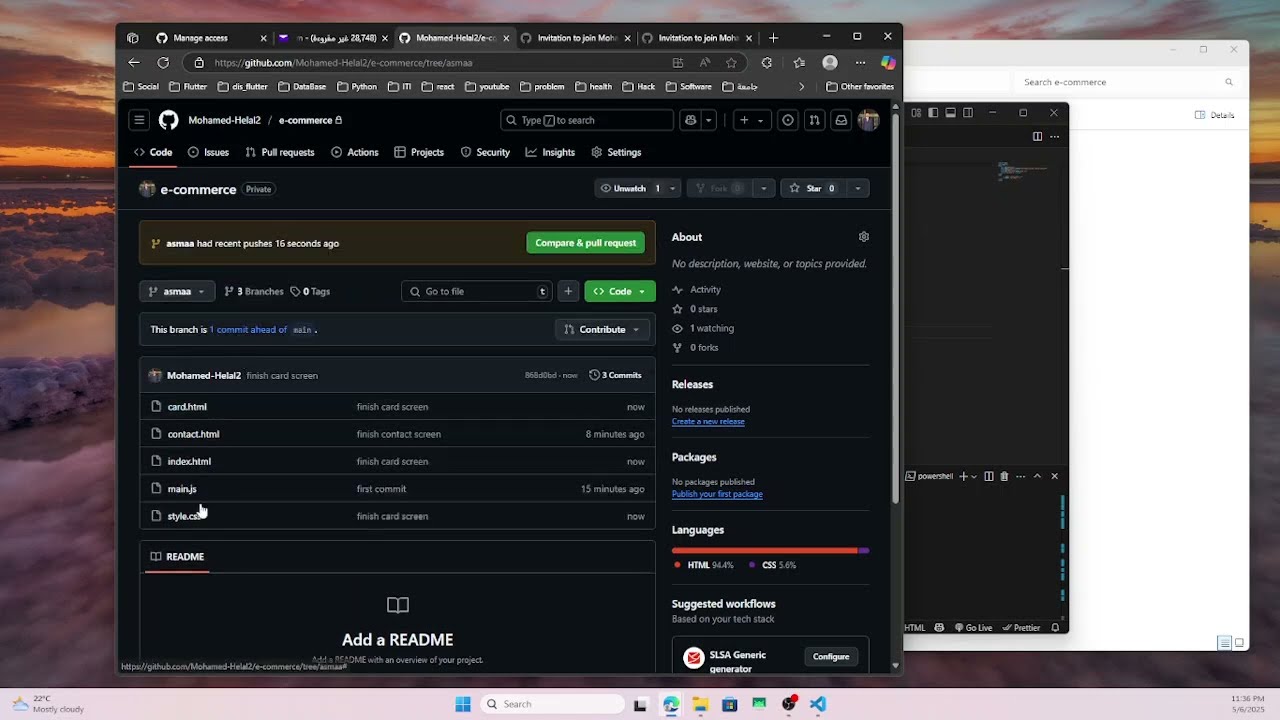Open the 1 commit ahead of link
This screenshot has width=1280, height=720.
tap(248, 329)
